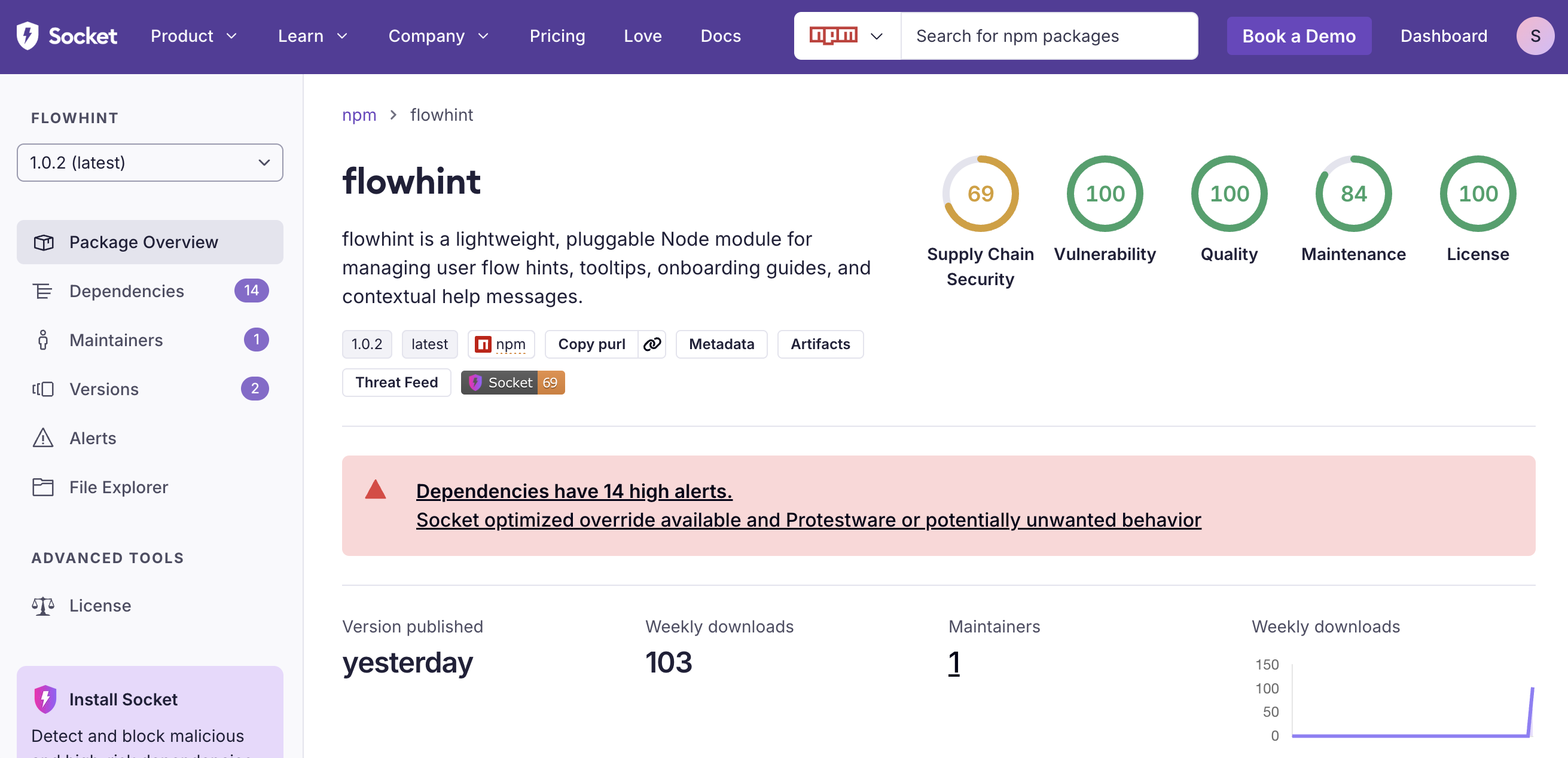This screenshot has width=1568, height=758.
Task: Go to the Pricing page
Action: (557, 36)
